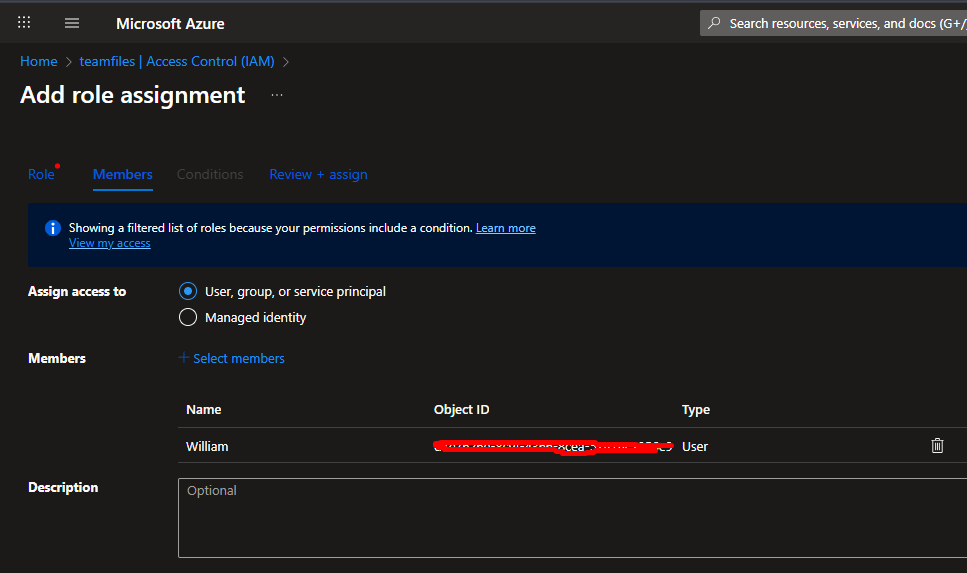Screen dimensions: 967x573
Task: Switch to the Members tab
Action: coord(122,174)
